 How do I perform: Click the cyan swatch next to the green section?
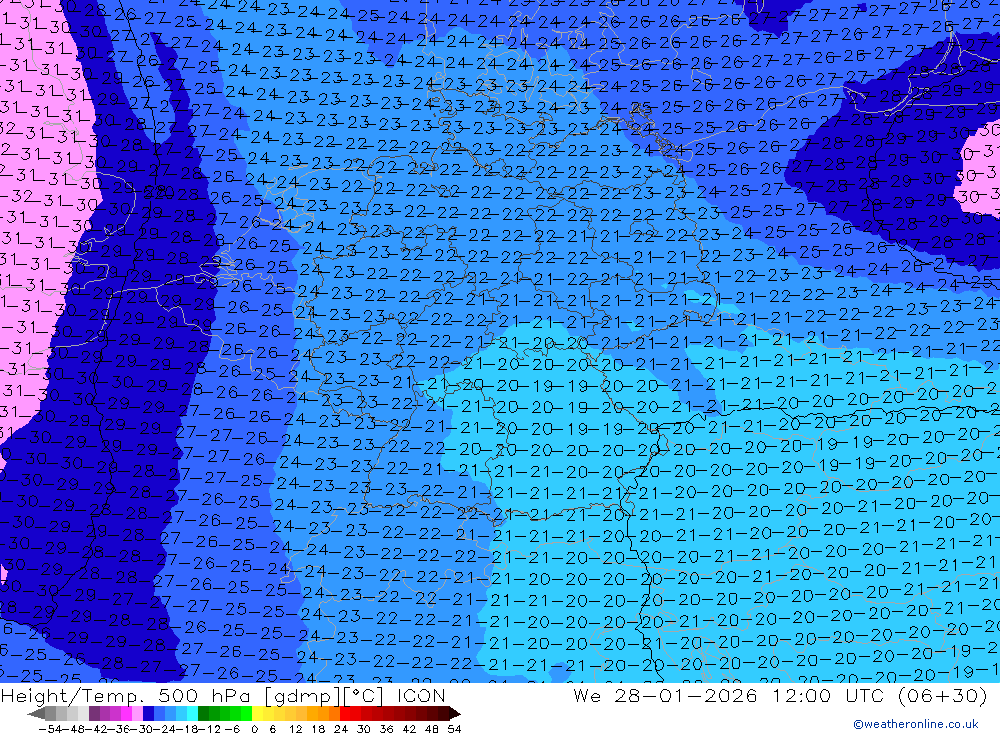coord(192,713)
